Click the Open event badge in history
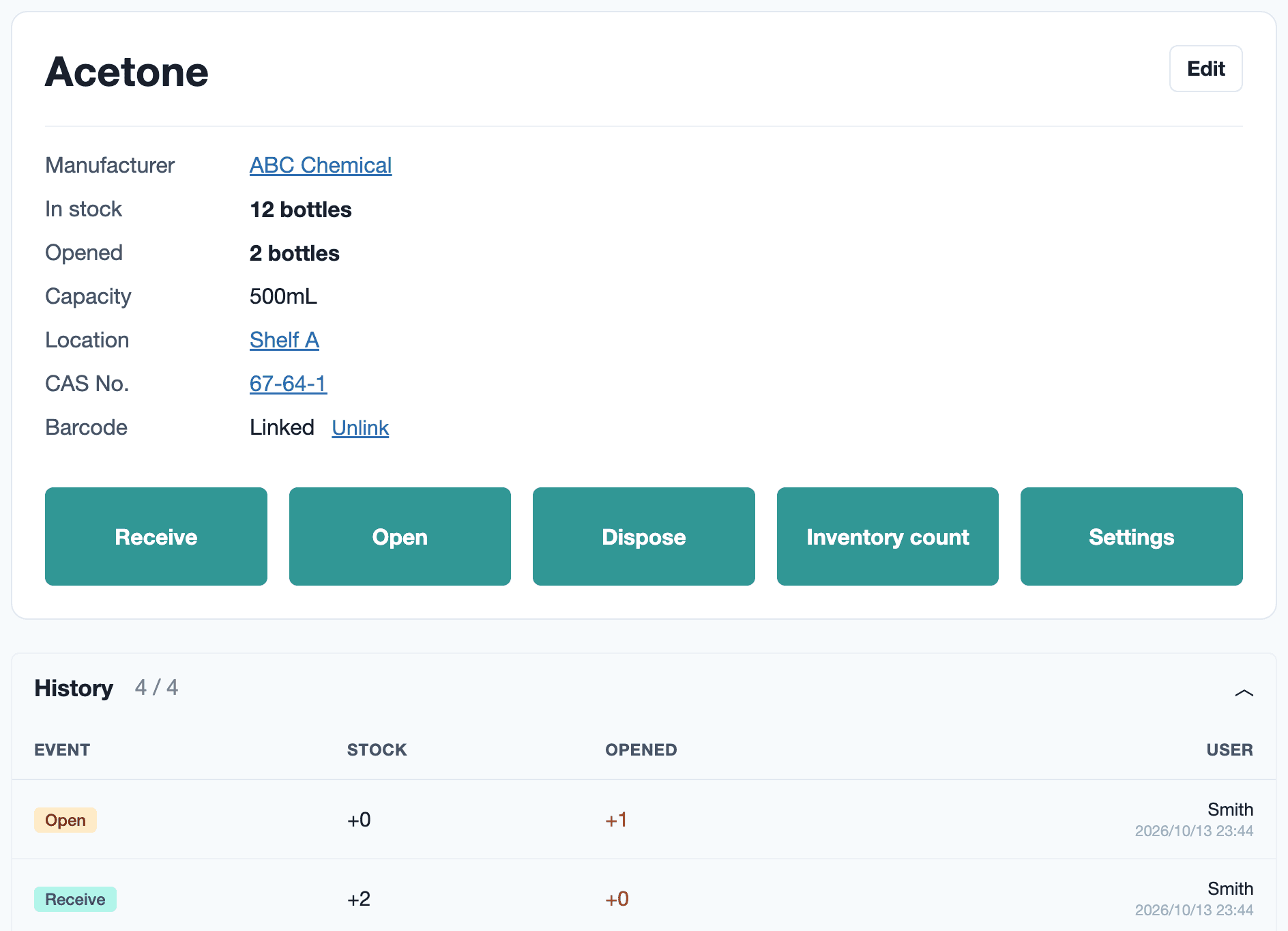 (65, 820)
